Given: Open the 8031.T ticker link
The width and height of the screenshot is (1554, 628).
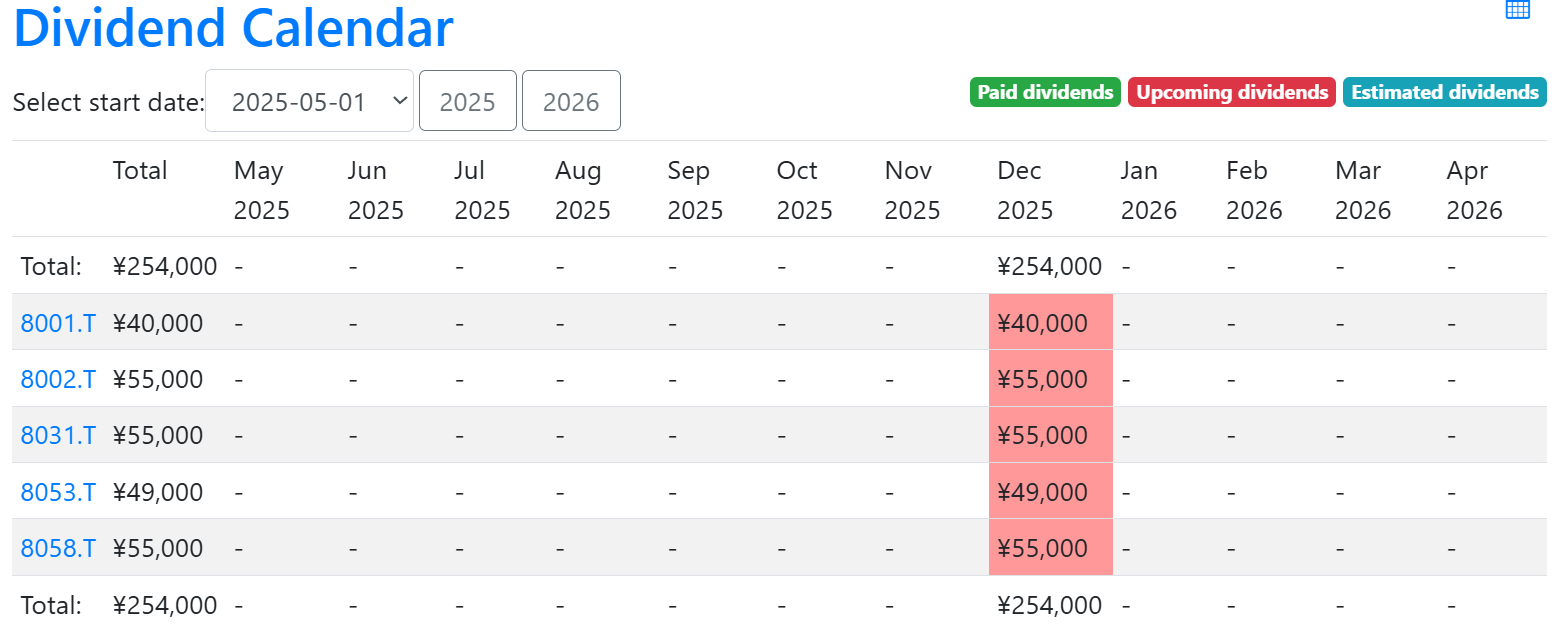Looking at the screenshot, I should (58, 435).
